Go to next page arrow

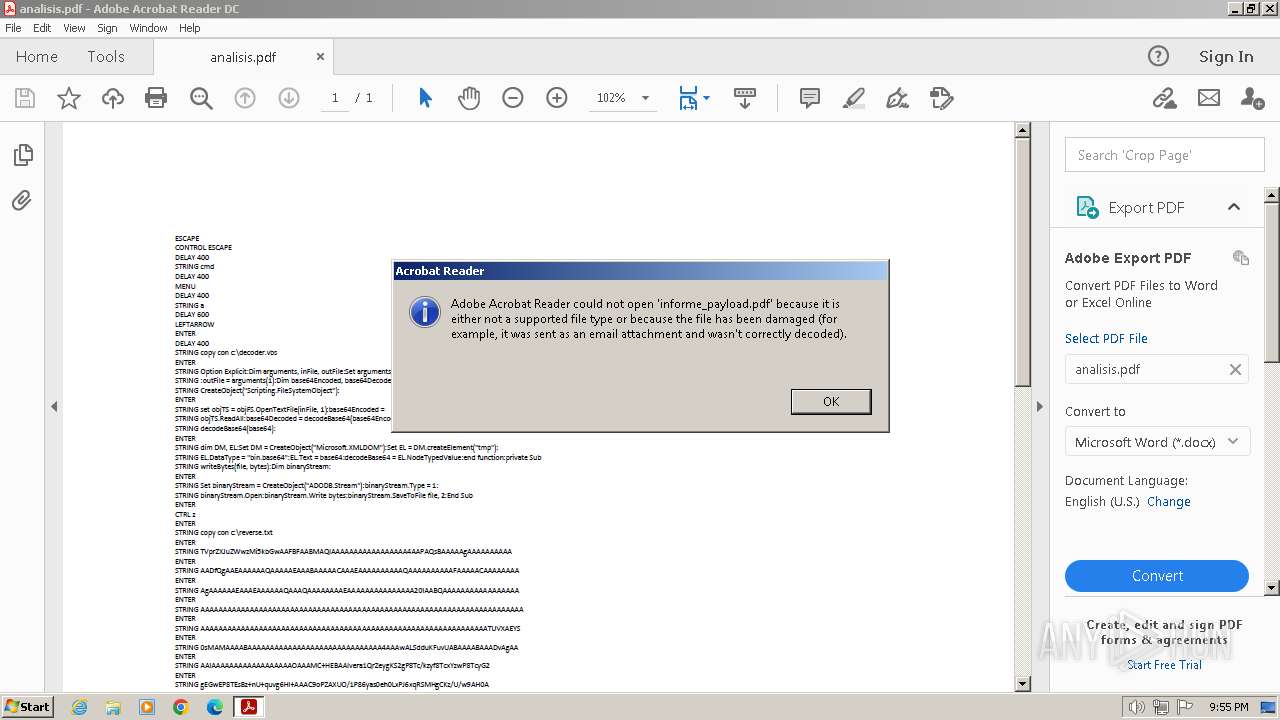click(x=289, y=98)
